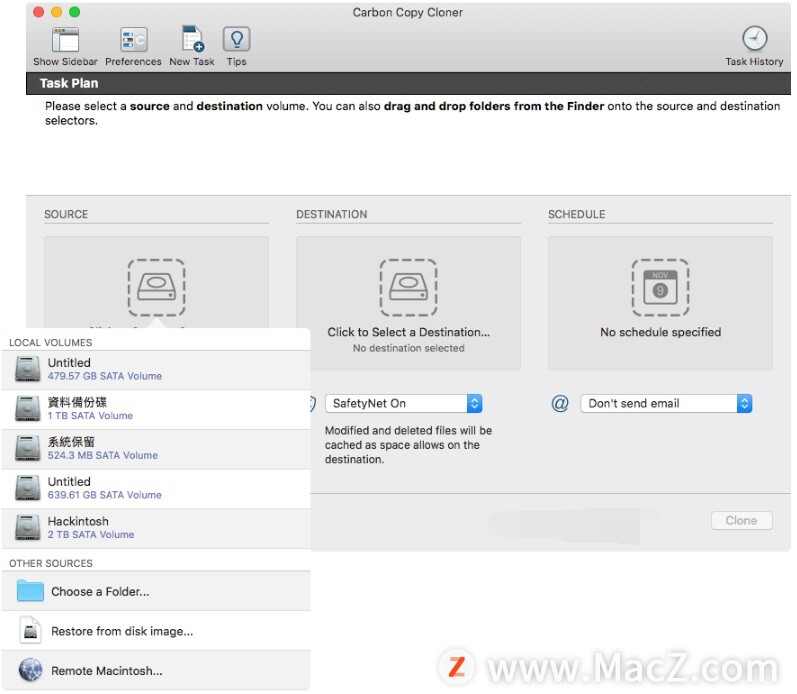
Task: Click the schedule calendar icon
Action: point(660,288)
